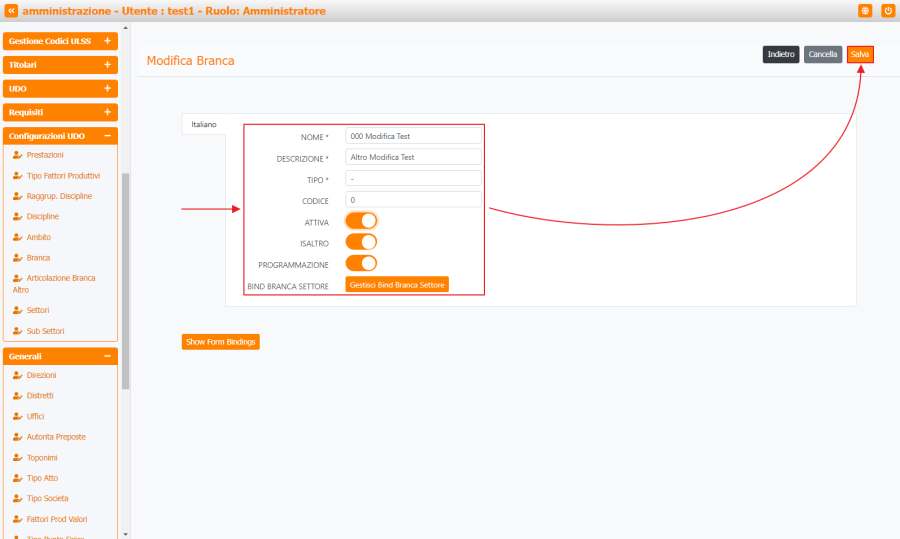
Task: Turn off the PROGRAMMAZIONE toggle
Action: click(361, 263)
